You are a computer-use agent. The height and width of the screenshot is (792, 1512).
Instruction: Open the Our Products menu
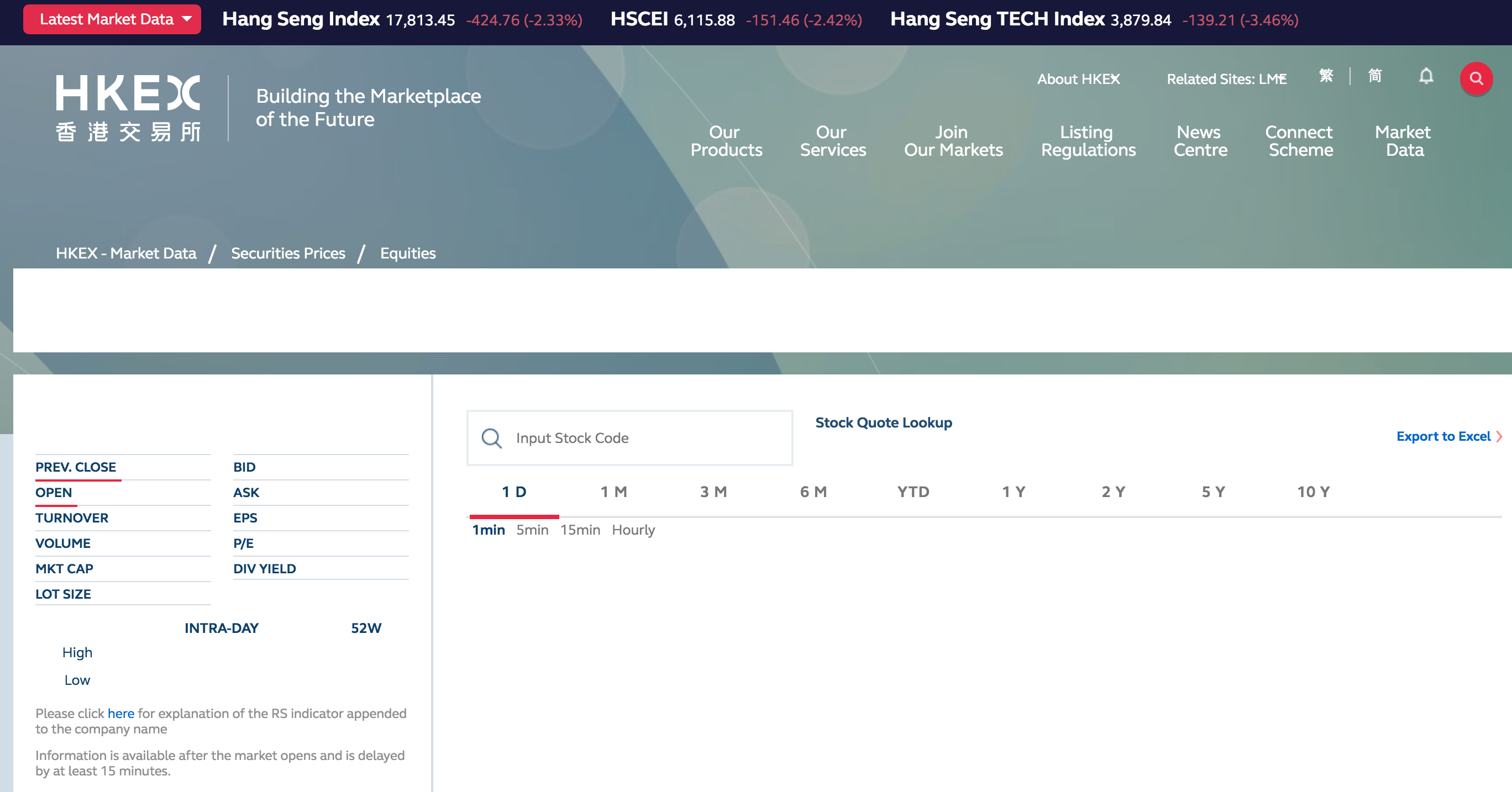point(726,141)
